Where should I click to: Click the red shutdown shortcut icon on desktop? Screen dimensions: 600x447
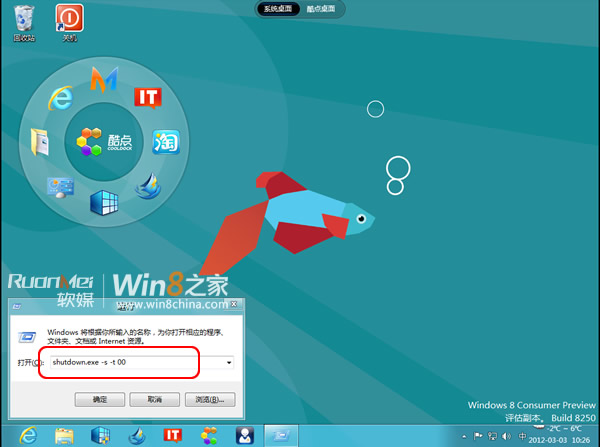coord(69,19)
